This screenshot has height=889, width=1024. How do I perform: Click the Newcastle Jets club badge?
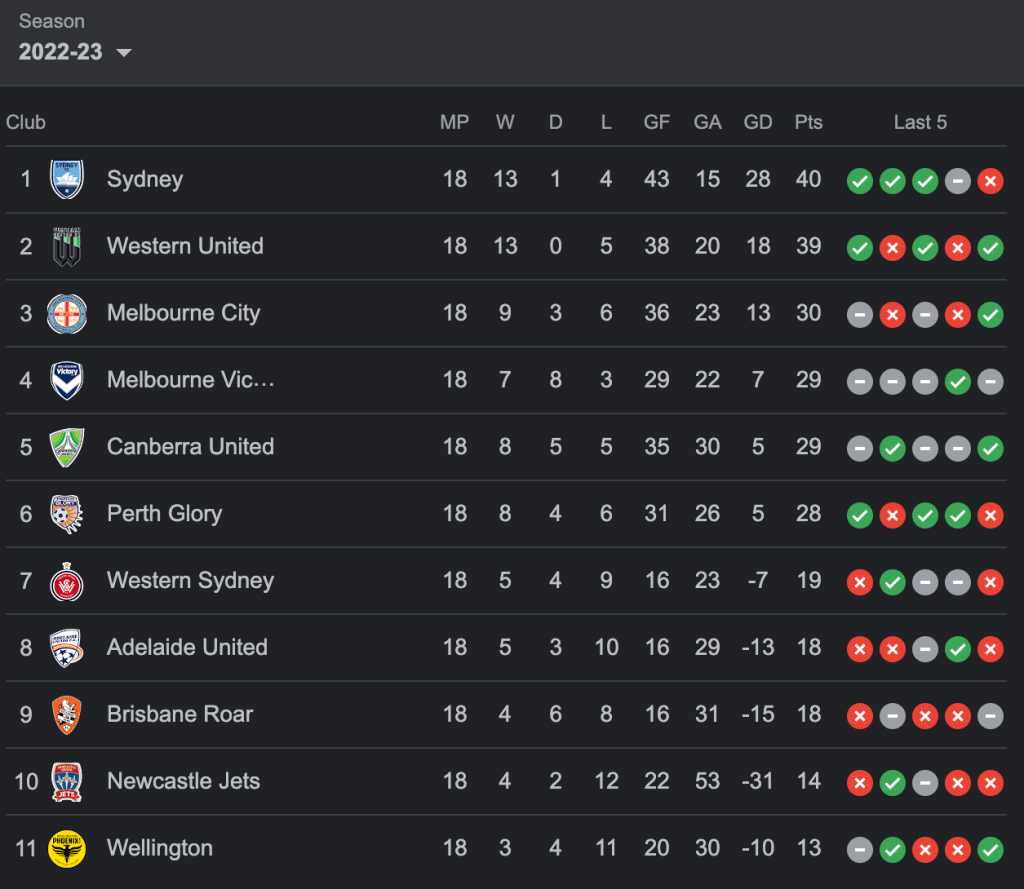click(x=67, y=782)
